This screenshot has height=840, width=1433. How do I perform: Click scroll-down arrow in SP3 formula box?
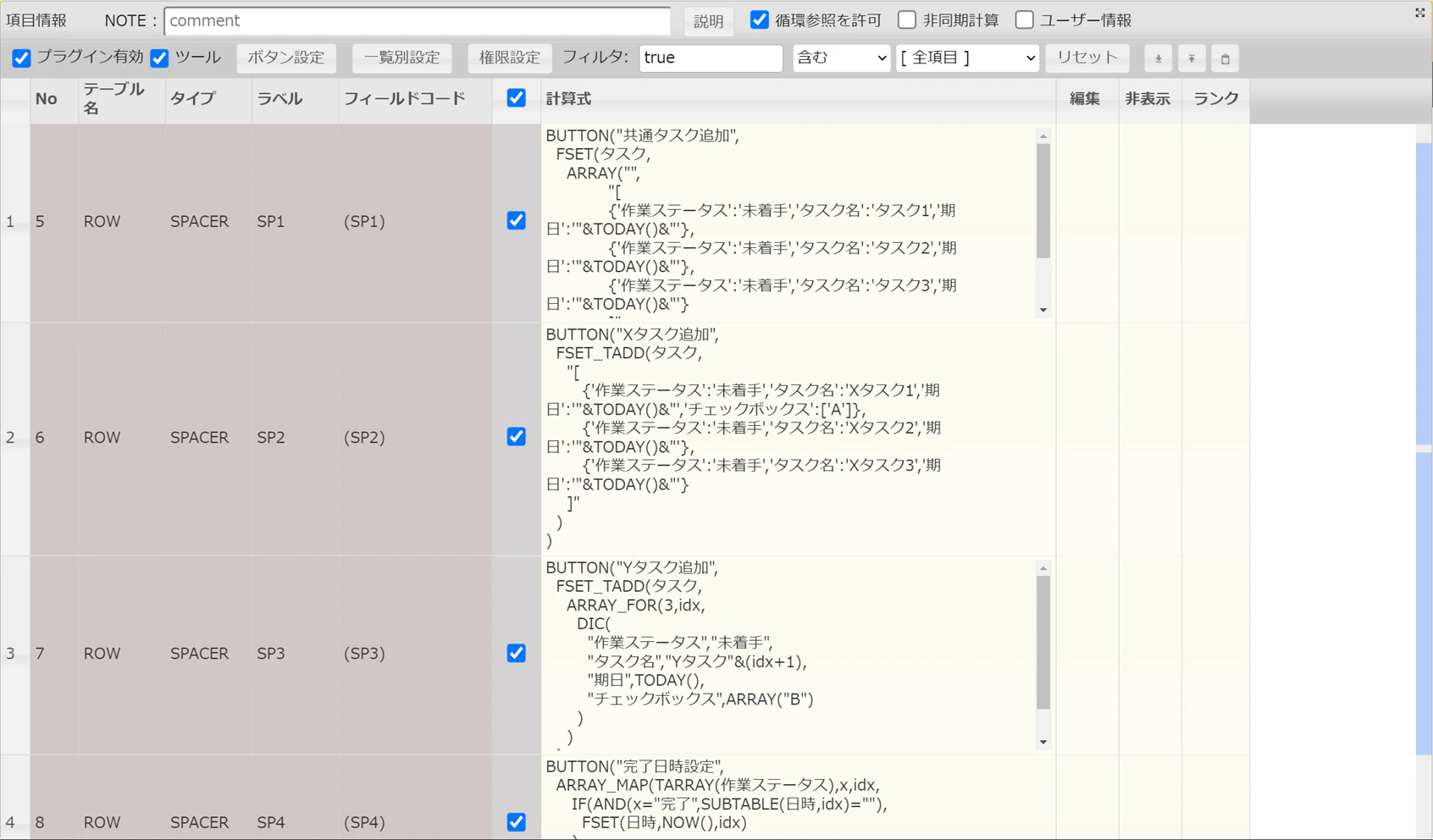coord(1043,743)
